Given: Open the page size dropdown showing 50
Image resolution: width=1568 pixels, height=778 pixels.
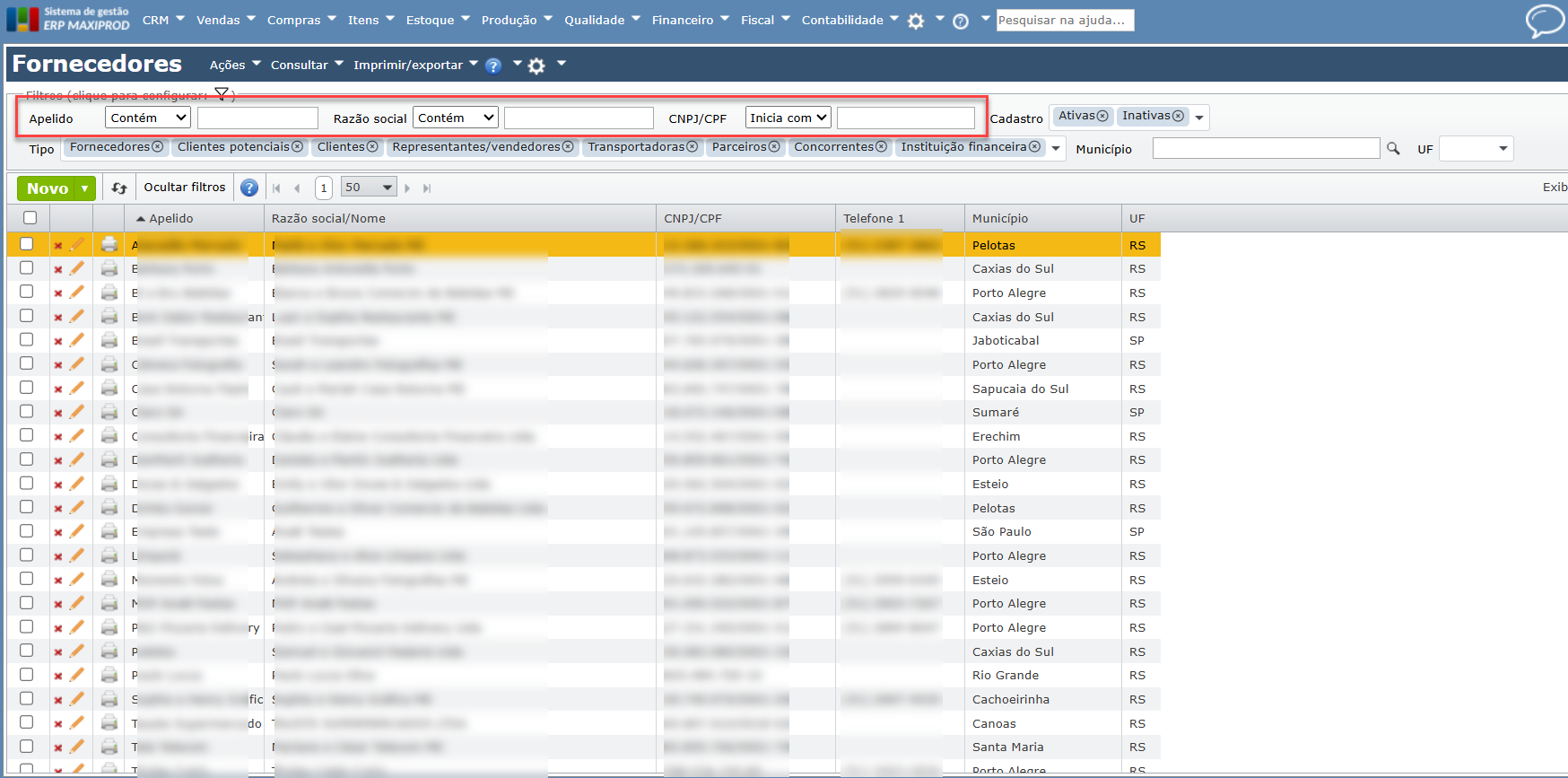Looking at the screenshot, I should [369, 188].
